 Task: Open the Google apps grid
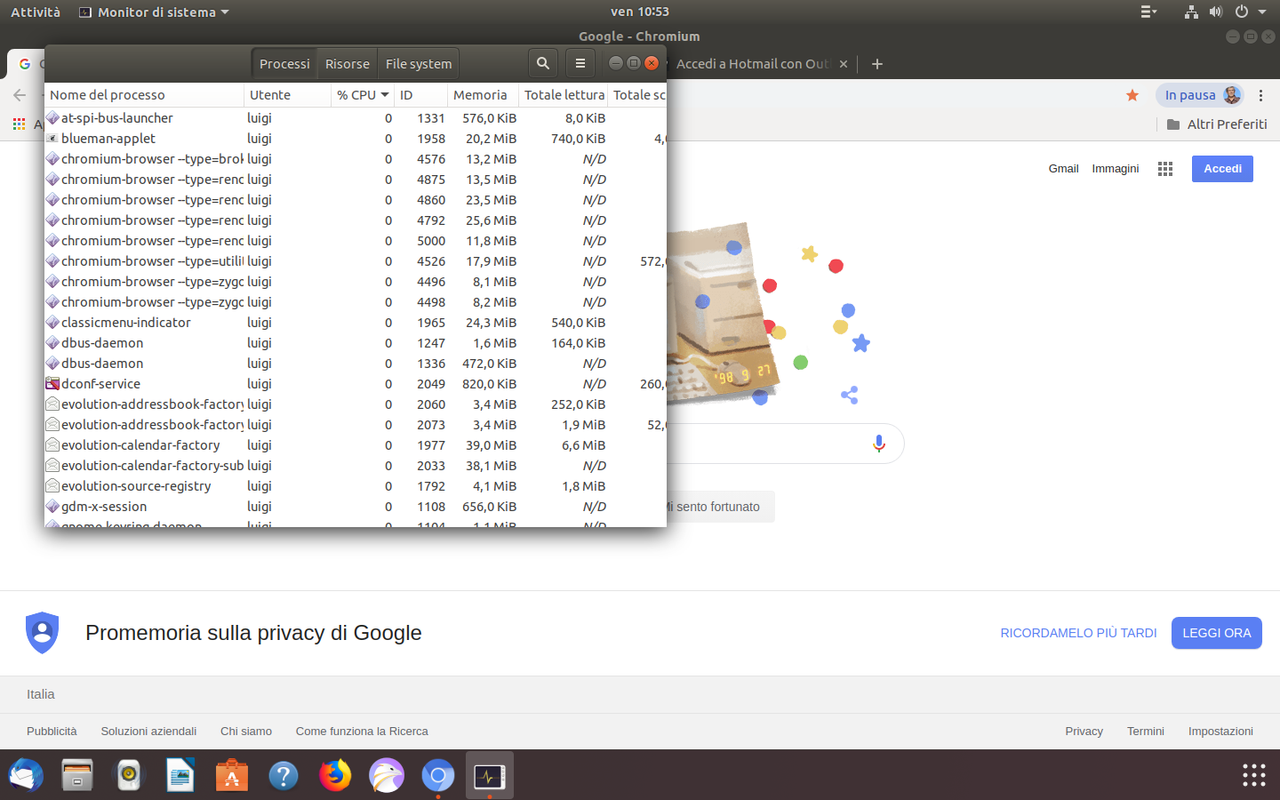click(1165, 169)
